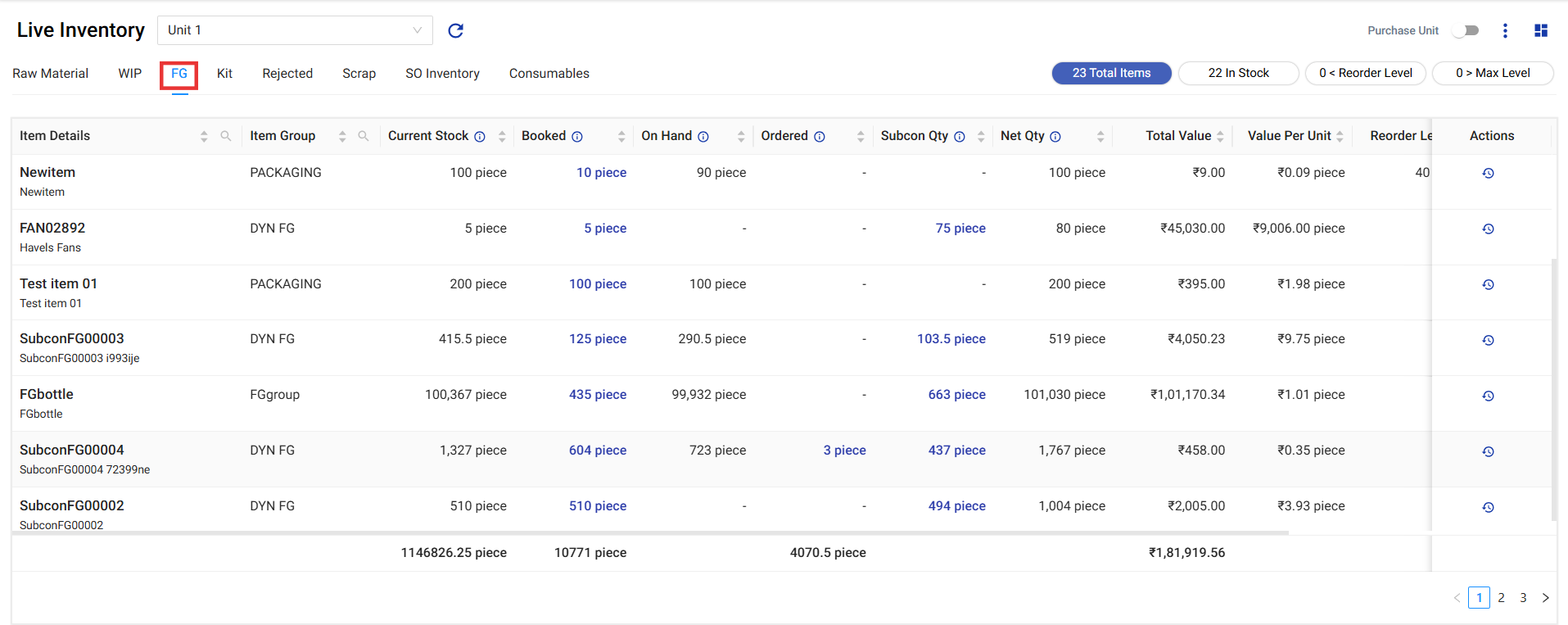Click search icon in Item Details header
This screenshot has width=1568, height=625.
[226, 136]
